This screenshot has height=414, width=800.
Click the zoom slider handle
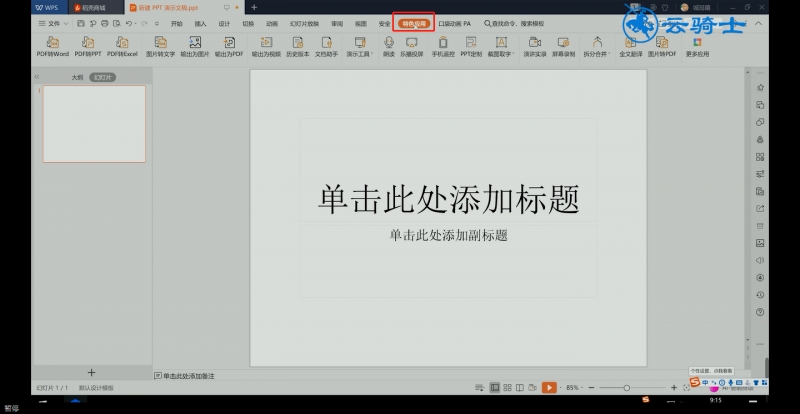(x=627, y=388)
